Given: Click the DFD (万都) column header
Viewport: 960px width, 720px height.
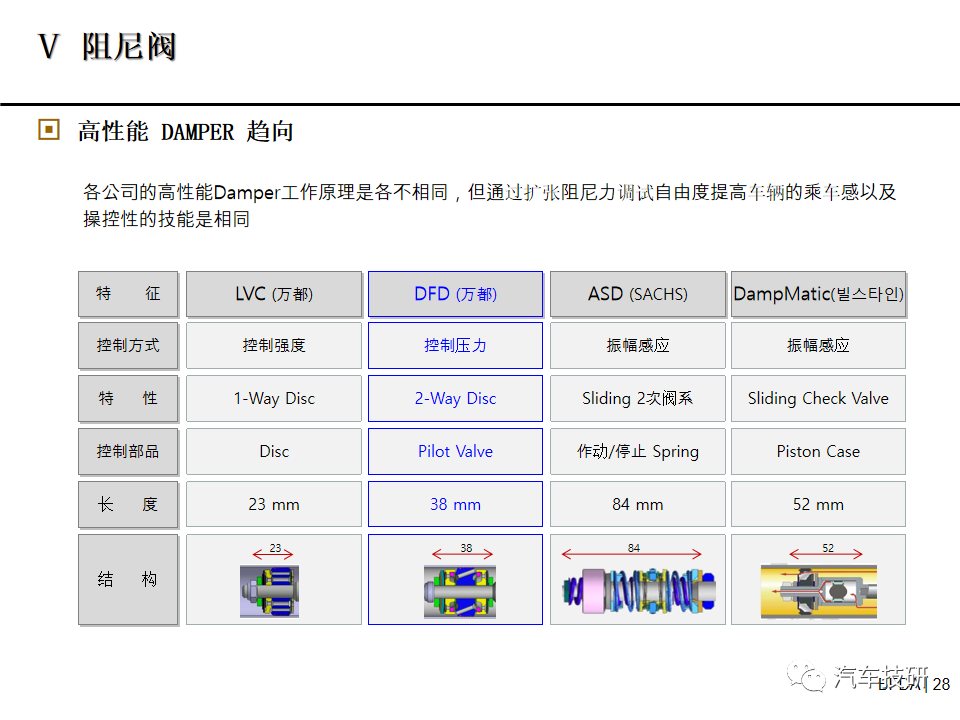Looking at the screenshot, I should tap(456, 294).
